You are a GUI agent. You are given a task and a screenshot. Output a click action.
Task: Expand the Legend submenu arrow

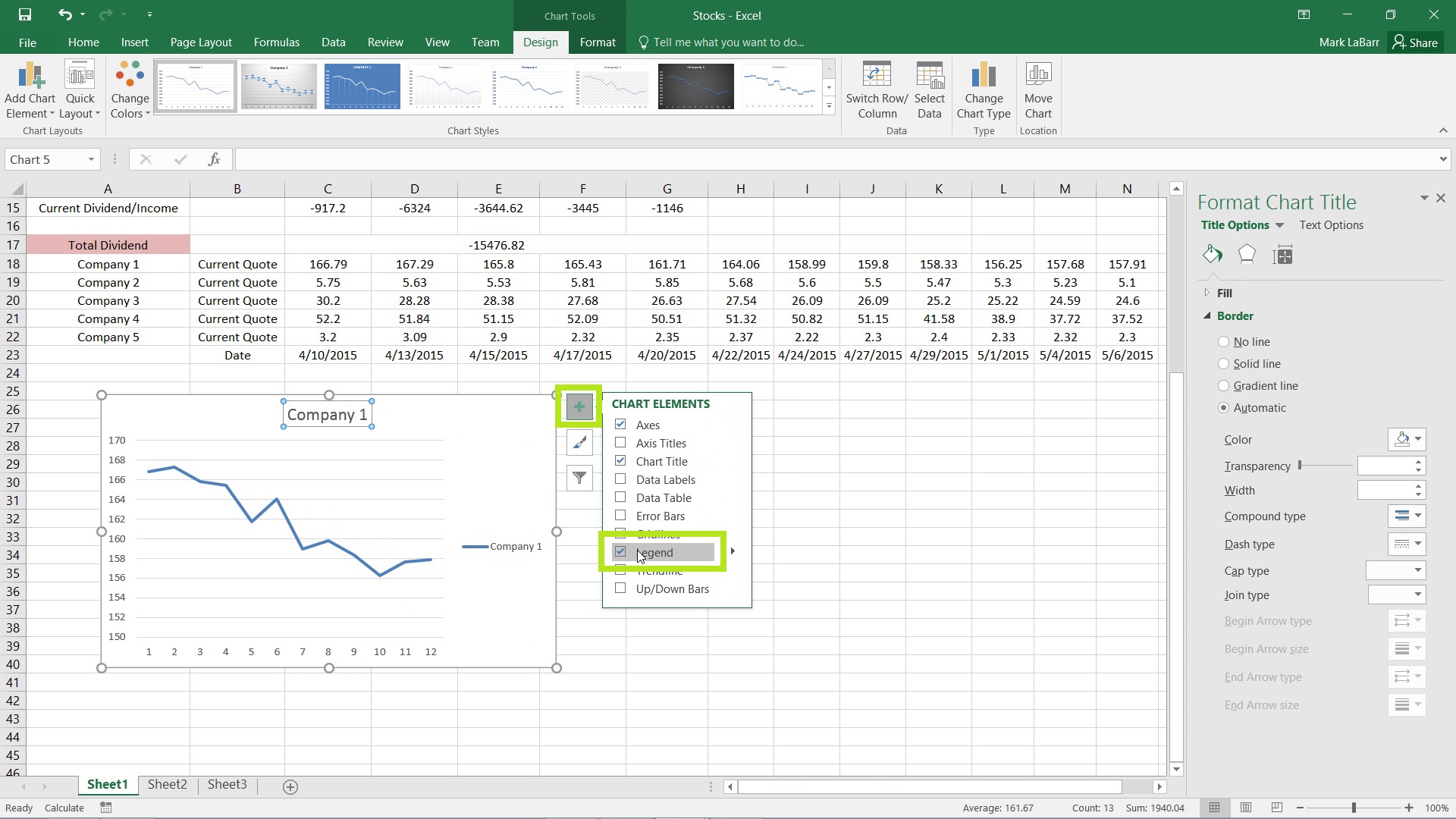[732, 552]
